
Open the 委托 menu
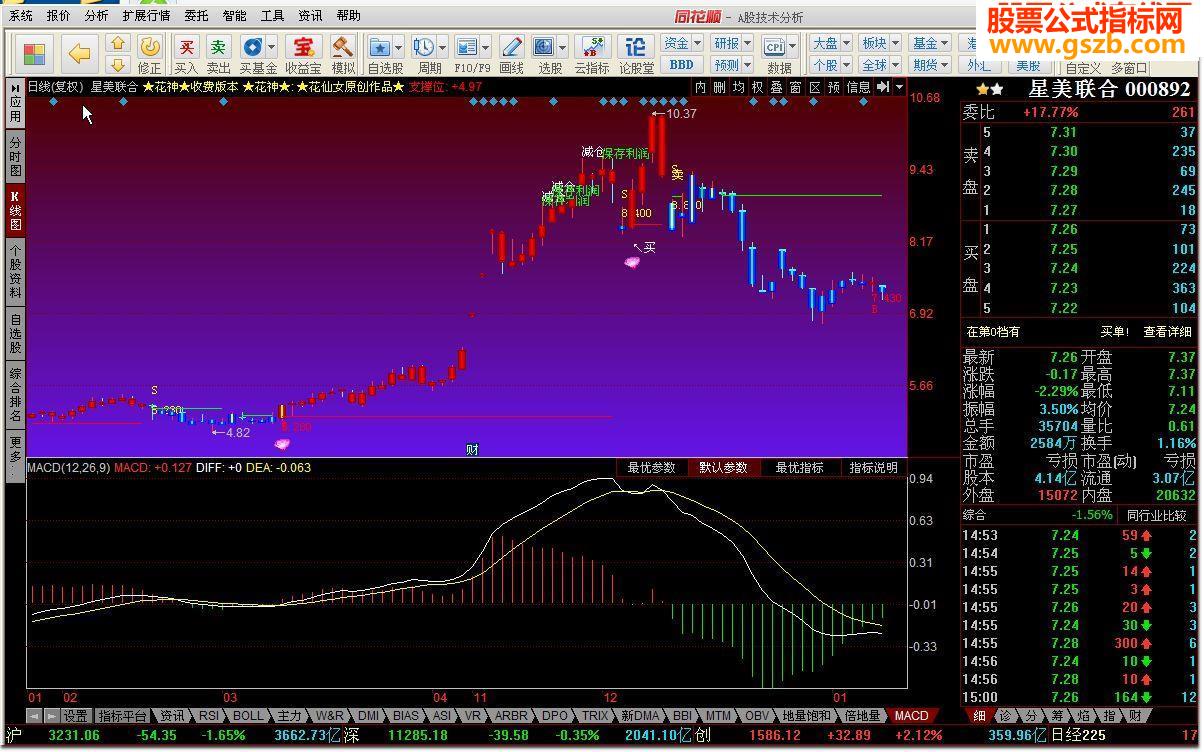click(197, 16)
